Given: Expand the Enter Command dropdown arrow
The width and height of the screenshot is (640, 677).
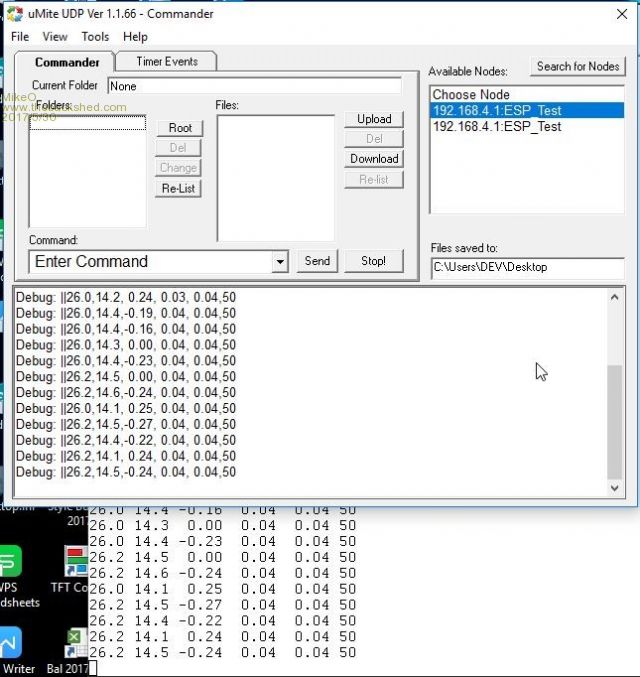Looking at the screenshot, I should [280, 262].
